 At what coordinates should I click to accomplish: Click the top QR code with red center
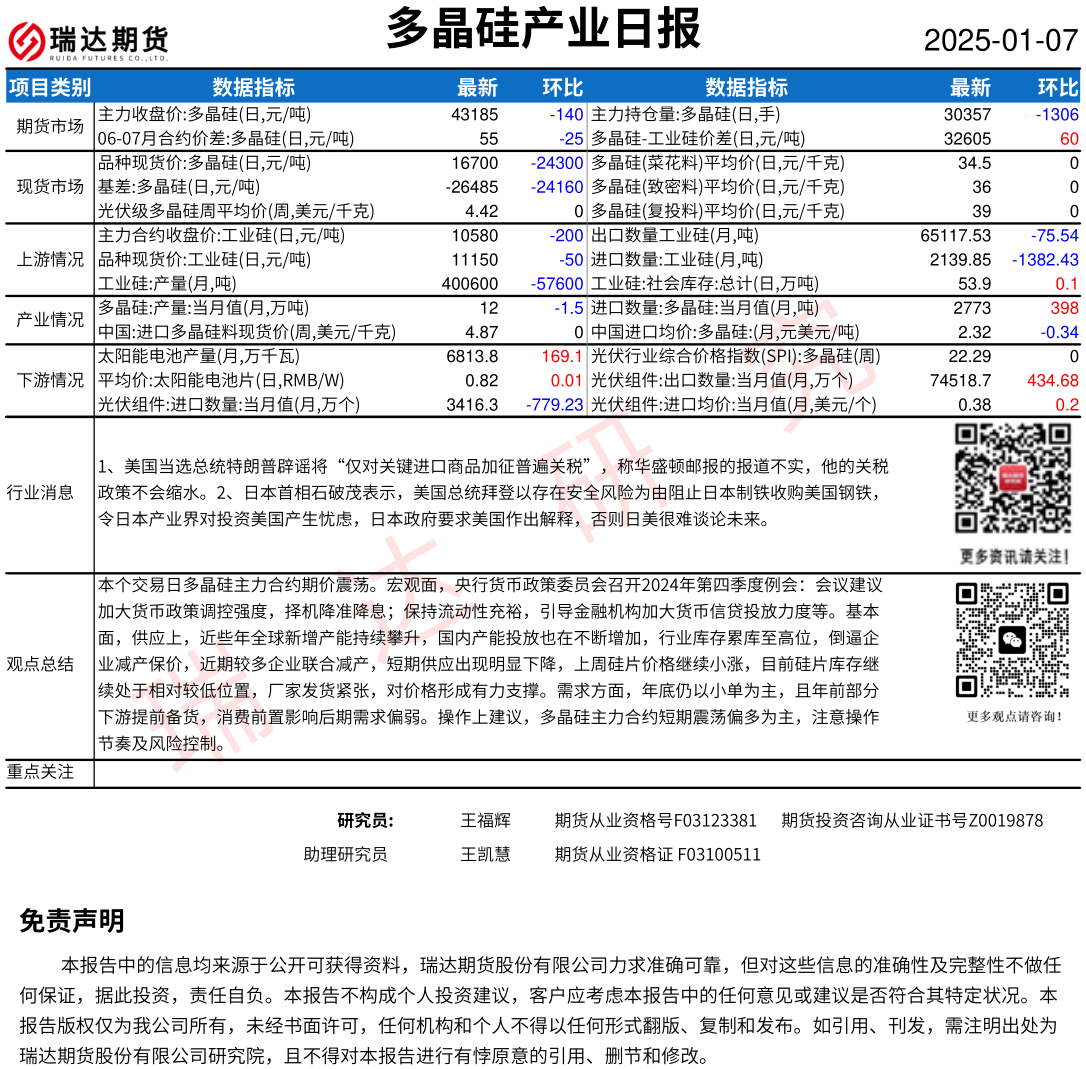tap(1013, 479)
